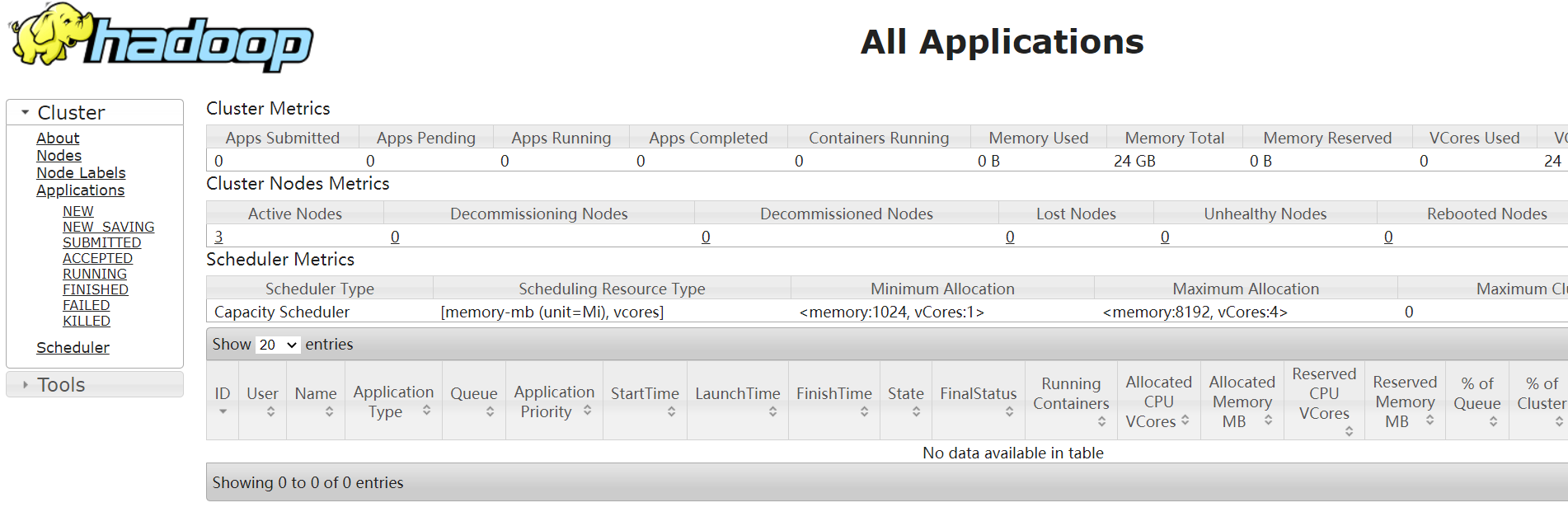
Task: Sort table by State column
Action: (x=906, y=400)
